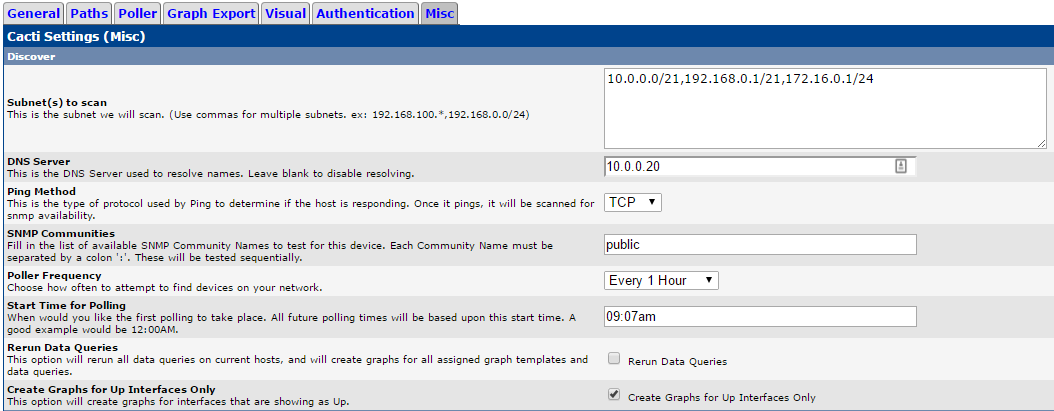Click the 'Subnet(s) to scan' setting label
The width and height of the screenshot is (1054, 411).
coord(56,103)
